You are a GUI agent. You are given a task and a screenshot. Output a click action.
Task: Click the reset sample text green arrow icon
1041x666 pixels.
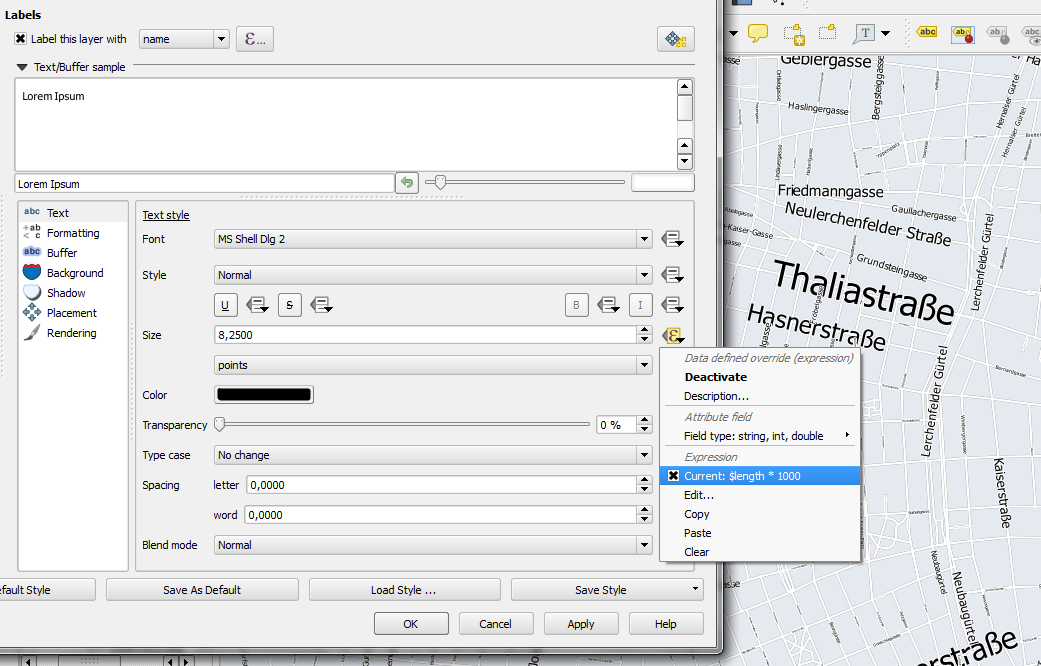point(407,183)
